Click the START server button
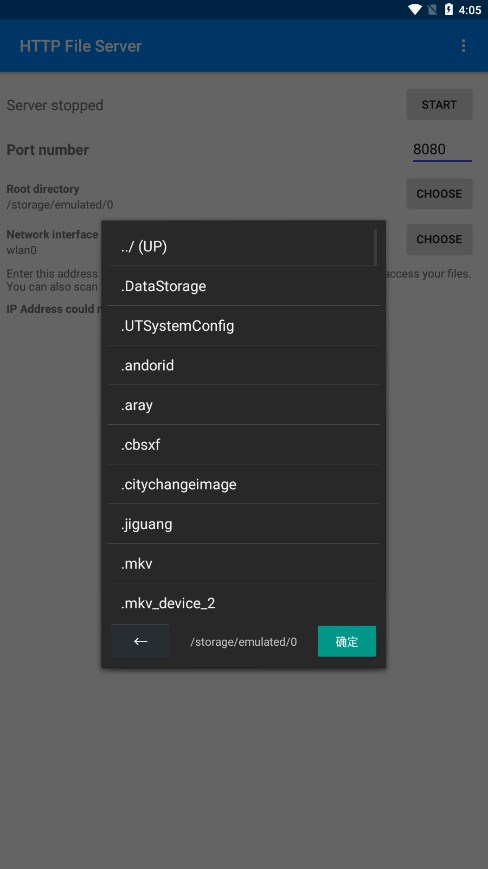Screen dimensions: 488x869 [439, 105]
